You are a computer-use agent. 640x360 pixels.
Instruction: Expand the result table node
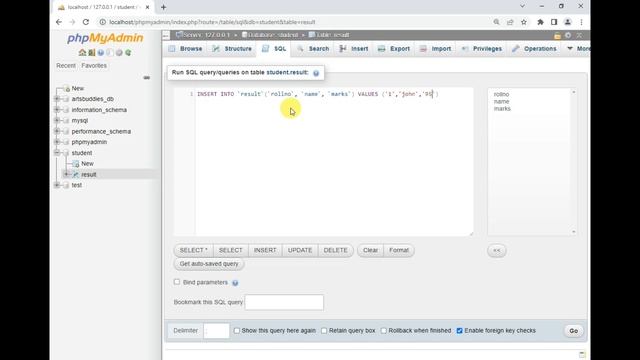click(x=66, y=174)
